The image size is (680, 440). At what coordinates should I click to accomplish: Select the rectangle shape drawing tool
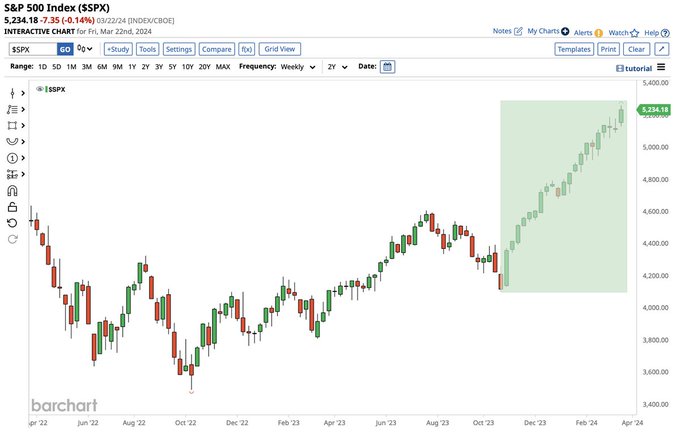[x=12, y=125]
